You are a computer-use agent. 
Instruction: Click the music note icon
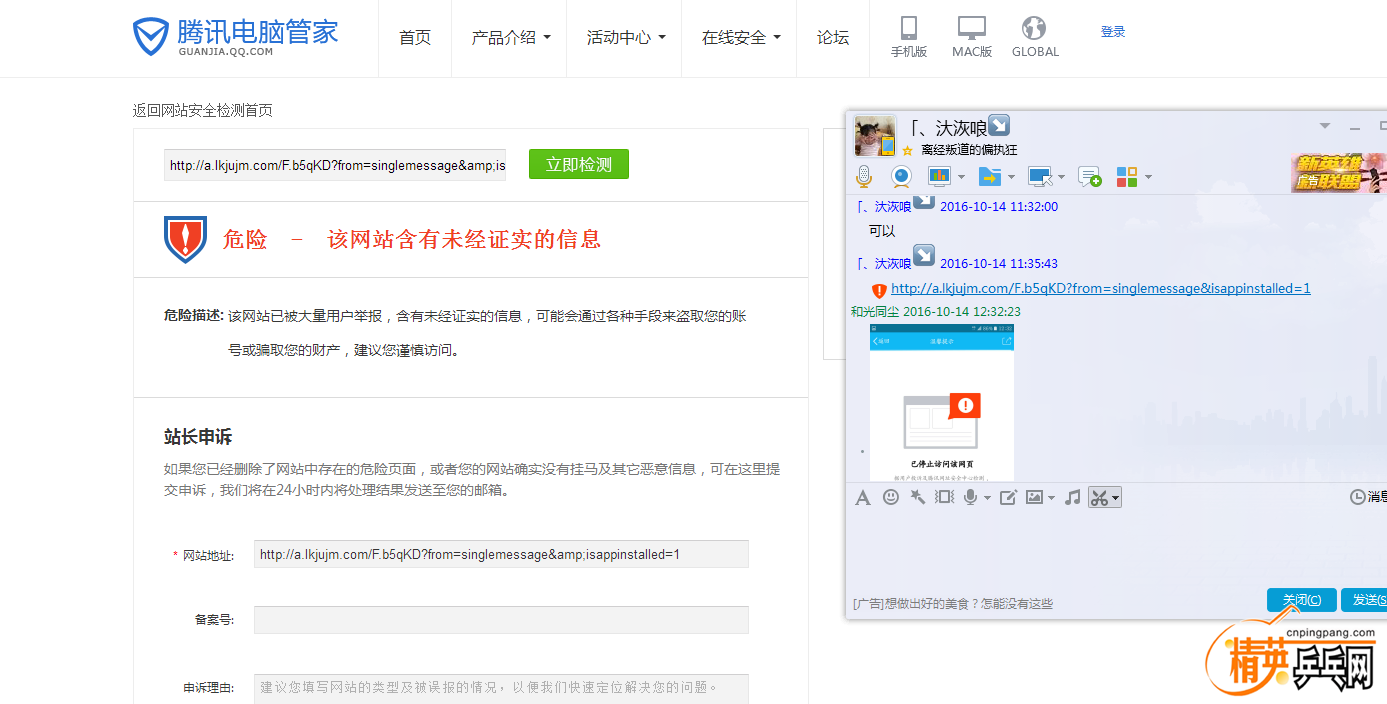click(1072, 497)
